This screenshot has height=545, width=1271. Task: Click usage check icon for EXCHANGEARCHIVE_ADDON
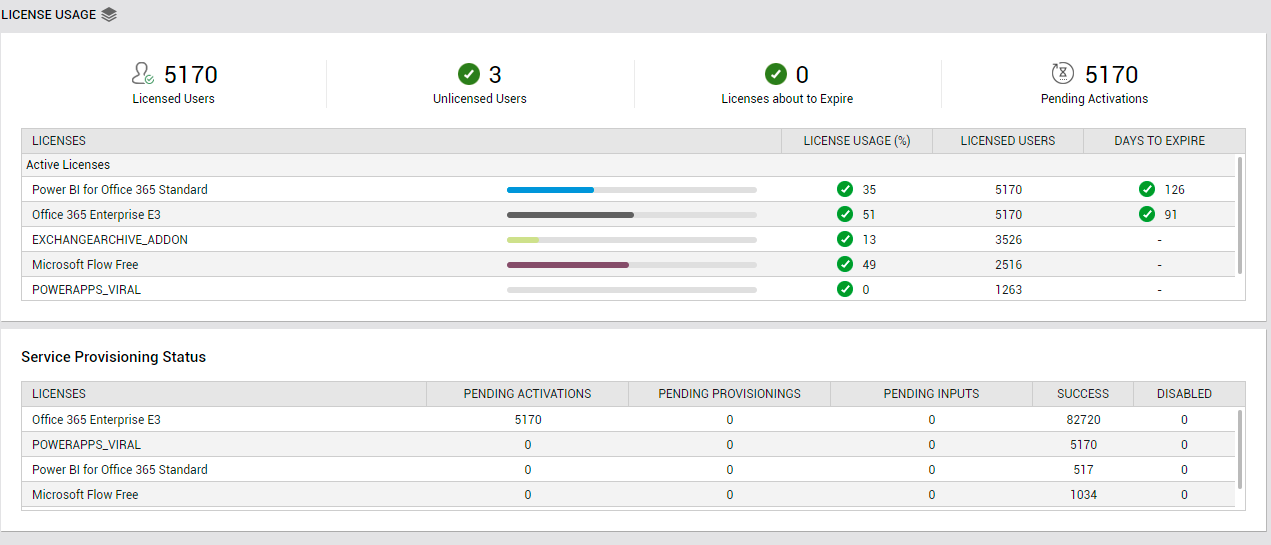[x=845, y=239]
